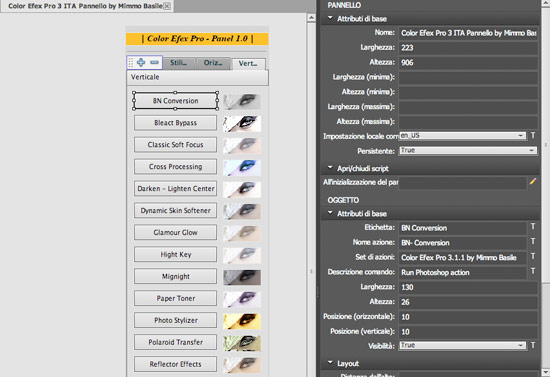Viewport: 550px width, 377px height.
Task: Collapse the Layout section triangle
Action: [330, 363]
